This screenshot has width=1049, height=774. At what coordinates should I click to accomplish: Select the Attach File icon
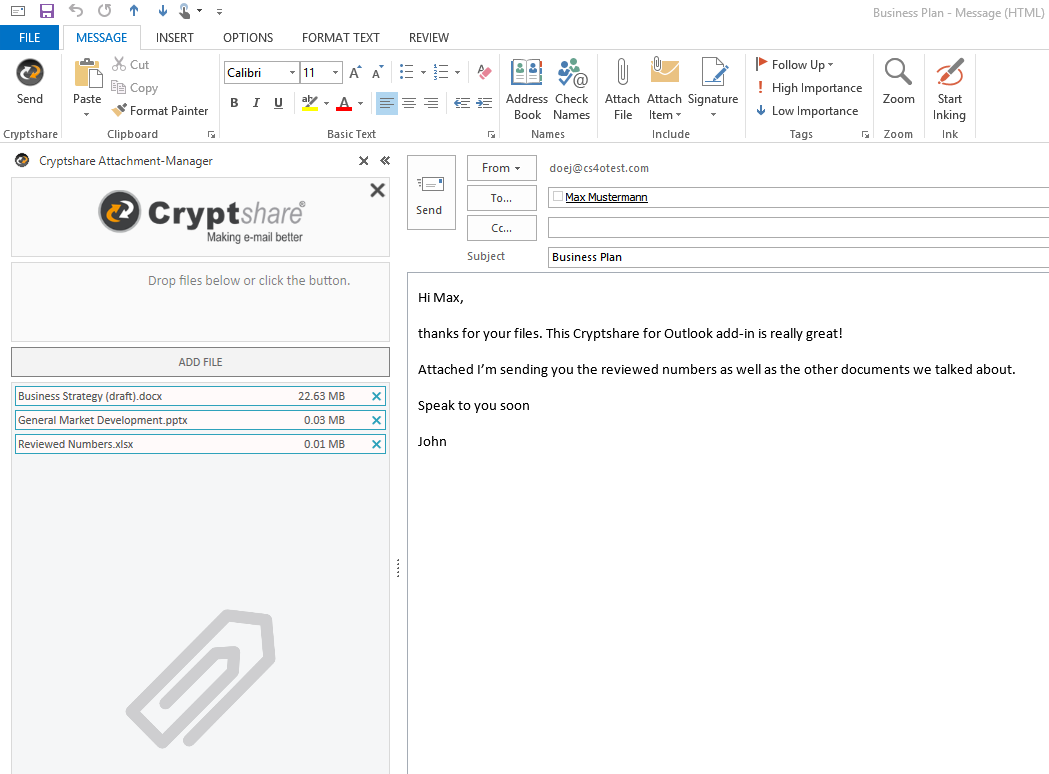pyautogui.click(x=622, y=88)
